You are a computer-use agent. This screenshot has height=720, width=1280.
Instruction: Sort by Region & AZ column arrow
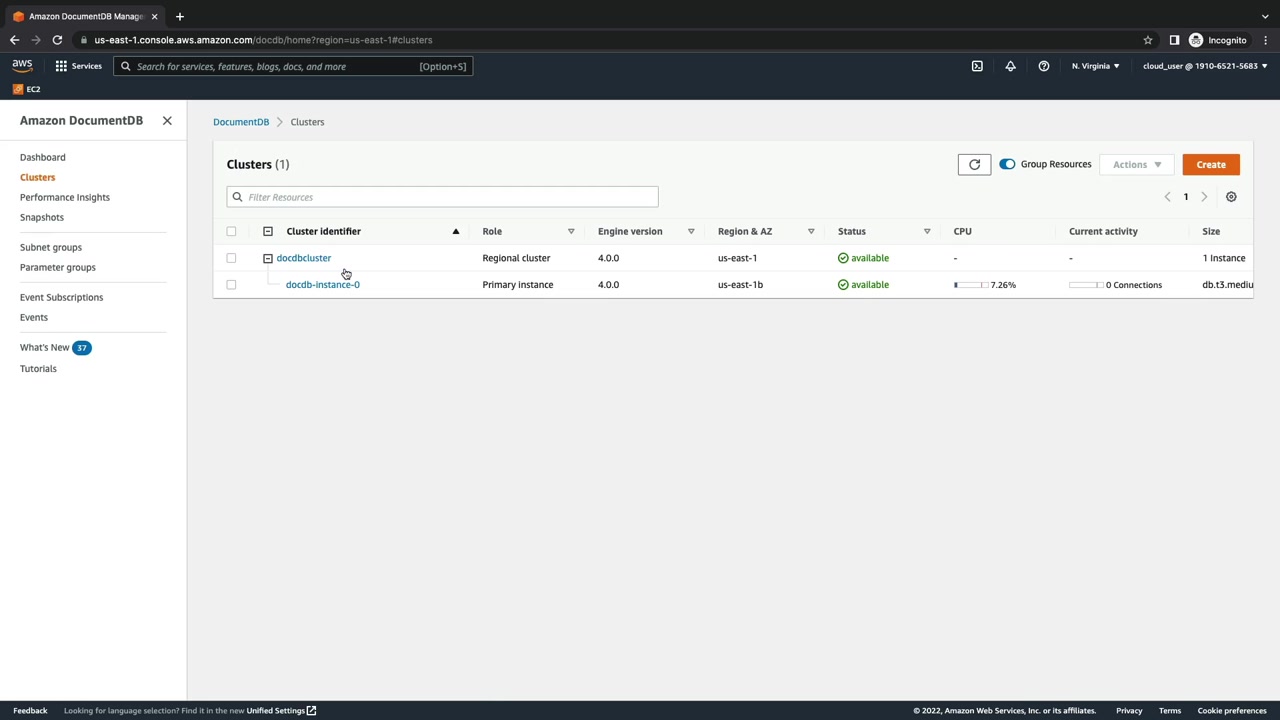(811, 231)
